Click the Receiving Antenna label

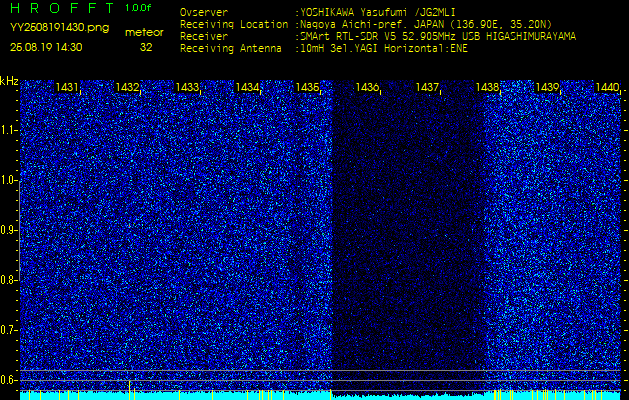coord(231,49)
